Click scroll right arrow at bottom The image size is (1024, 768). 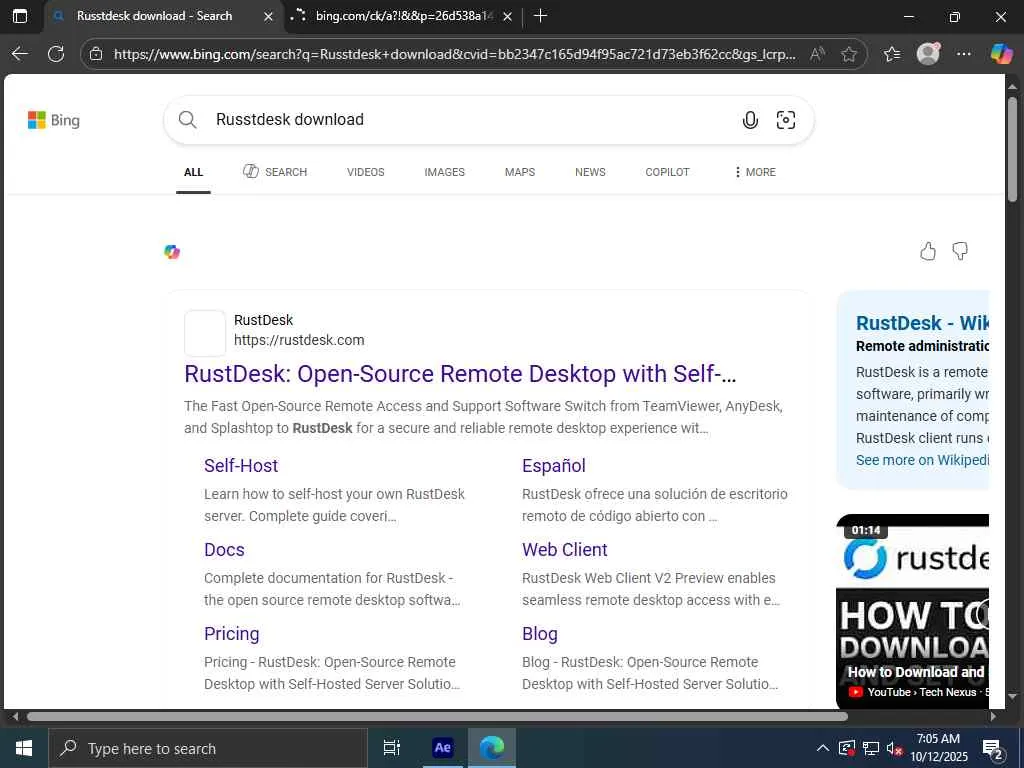click(993, 716)
